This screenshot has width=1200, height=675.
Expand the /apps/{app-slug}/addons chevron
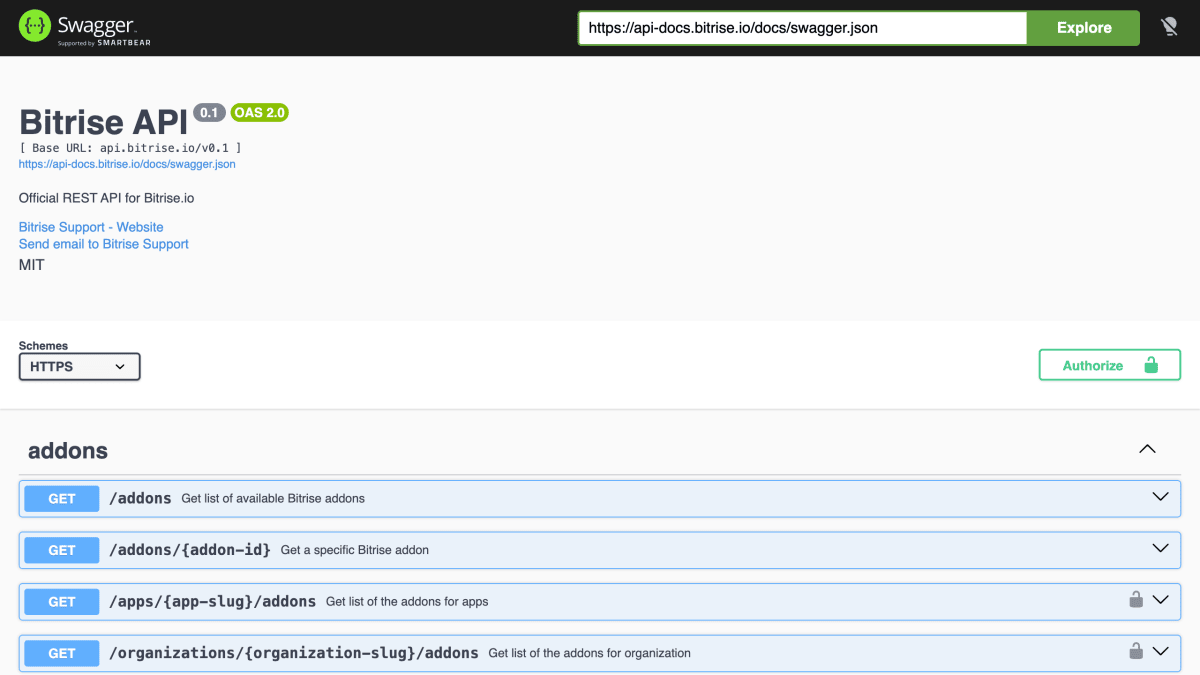pyautogui.click(x=1160, y=600)
